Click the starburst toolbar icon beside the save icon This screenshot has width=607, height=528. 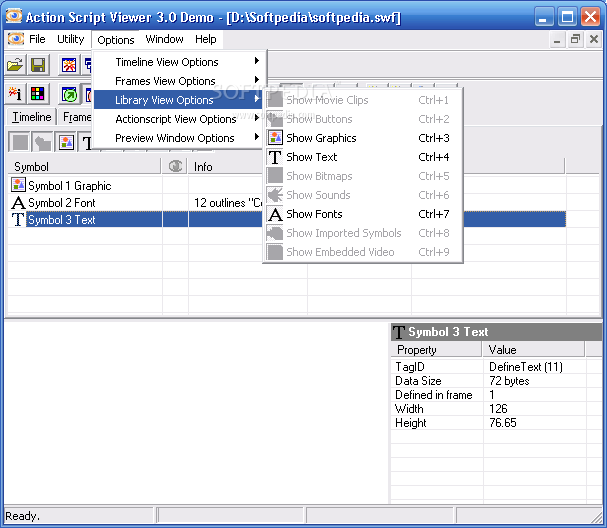click(69, 65)
